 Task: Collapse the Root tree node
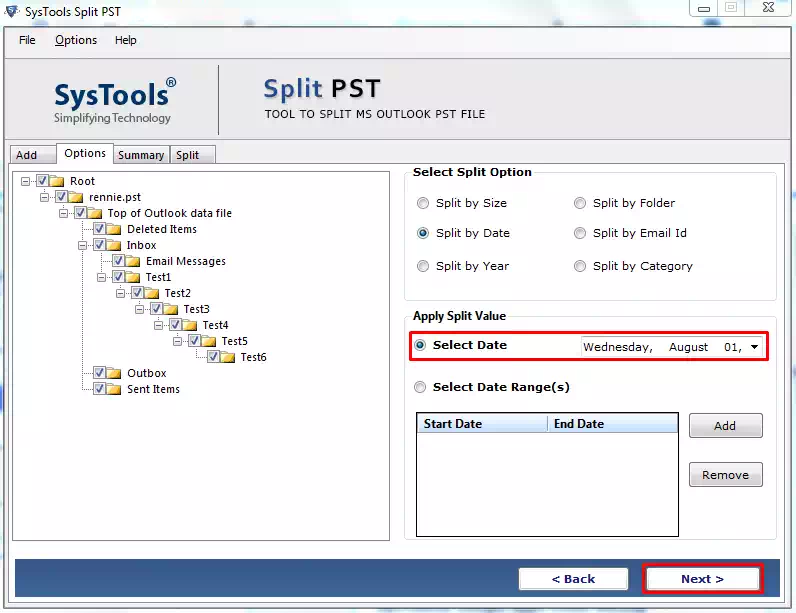(26, 181)
